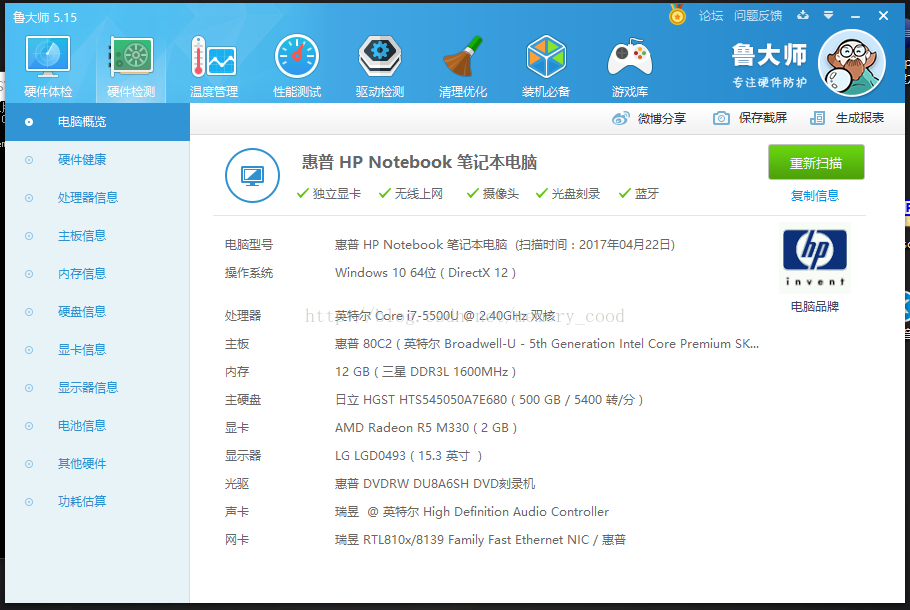
Task: Click the 电脑品牌 label under HP logo
Action: 815,306
